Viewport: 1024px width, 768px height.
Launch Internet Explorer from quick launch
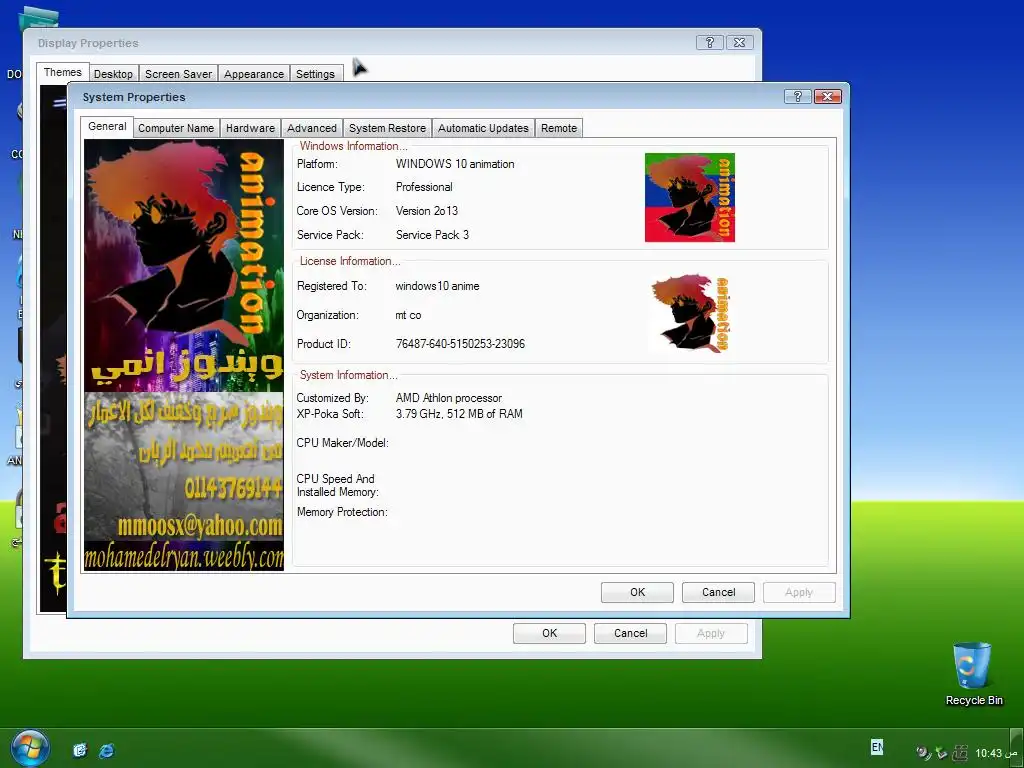point(106,750)
